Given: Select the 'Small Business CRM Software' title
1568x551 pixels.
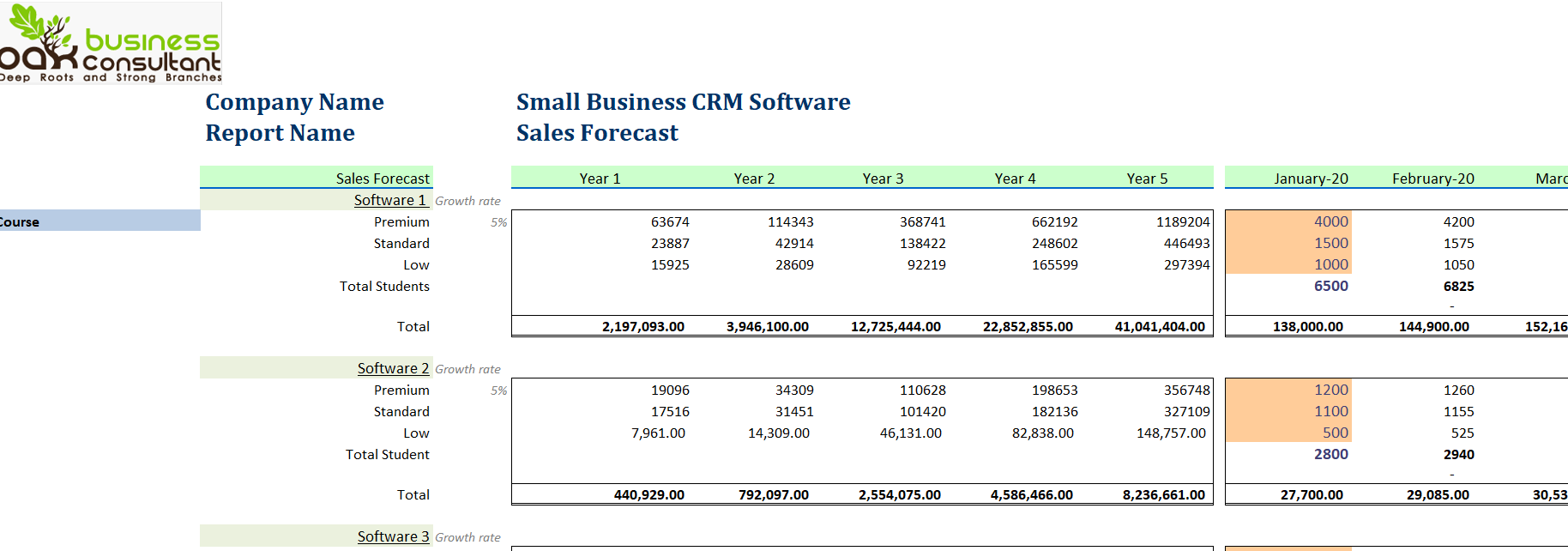Looking at the screenshot, I should pyautogui.click(x=683, y=102).
